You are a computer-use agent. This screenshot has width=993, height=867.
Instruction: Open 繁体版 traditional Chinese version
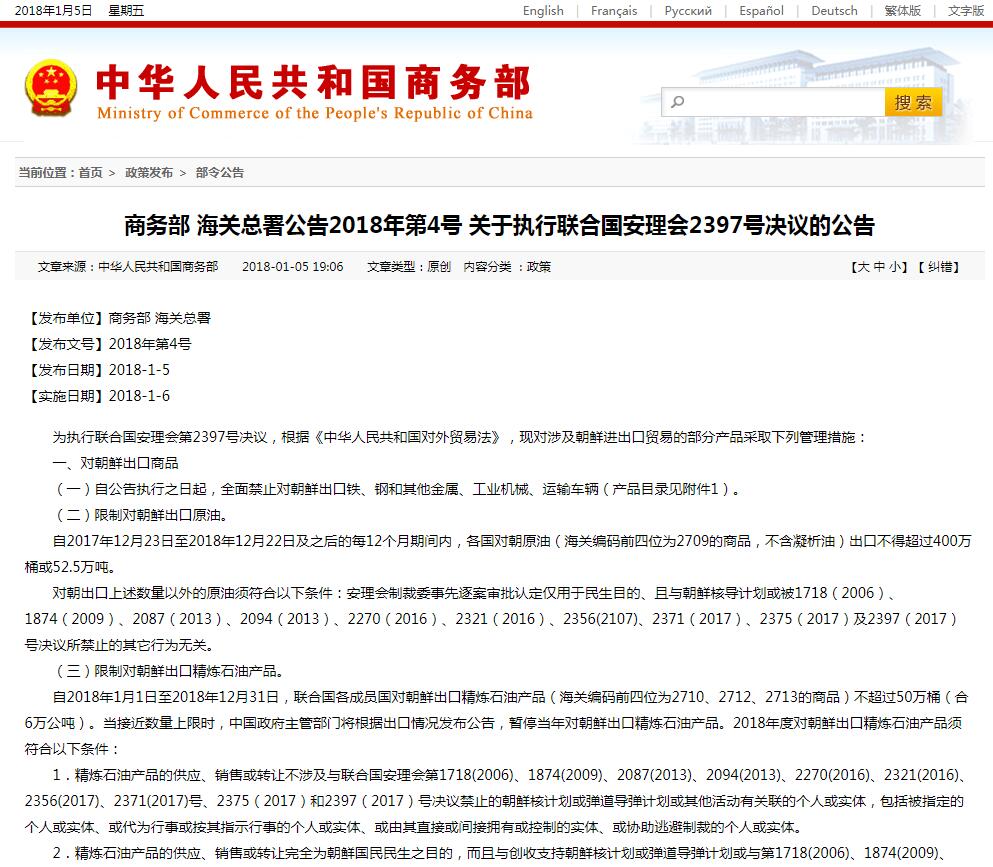[x=902, y=11]
